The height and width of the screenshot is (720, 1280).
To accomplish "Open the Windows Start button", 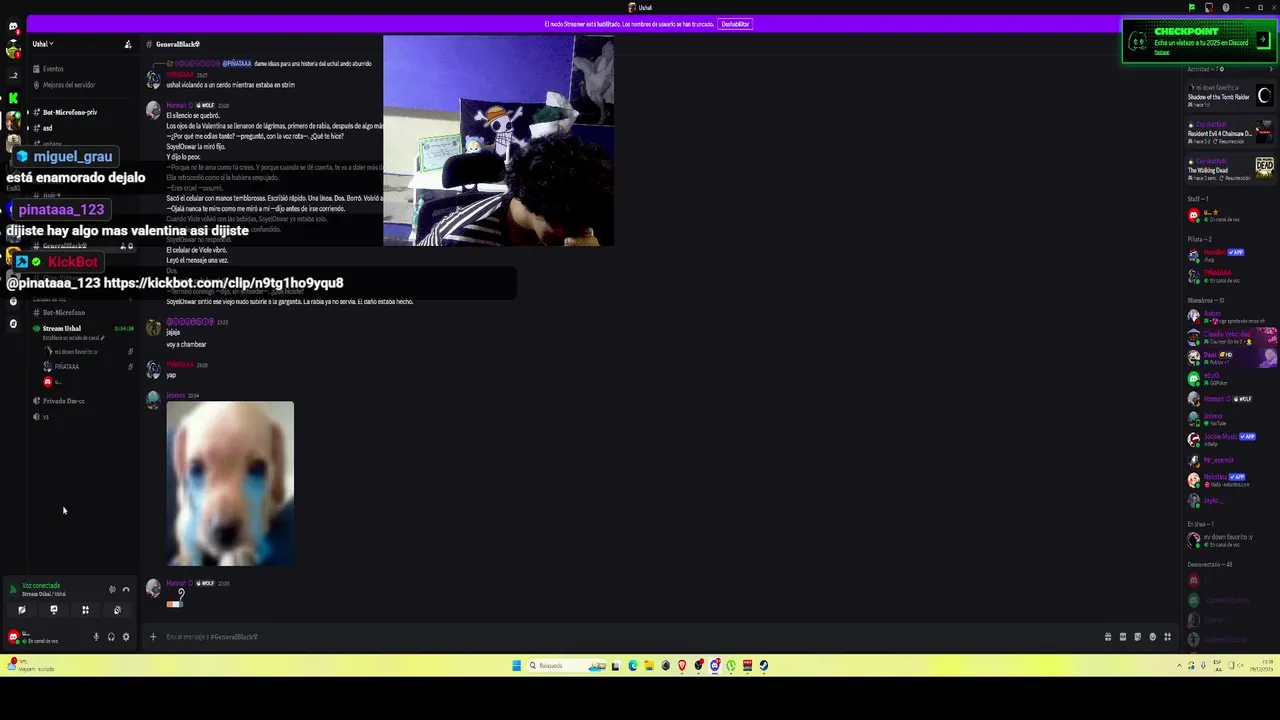I will [x=517, y=666].
